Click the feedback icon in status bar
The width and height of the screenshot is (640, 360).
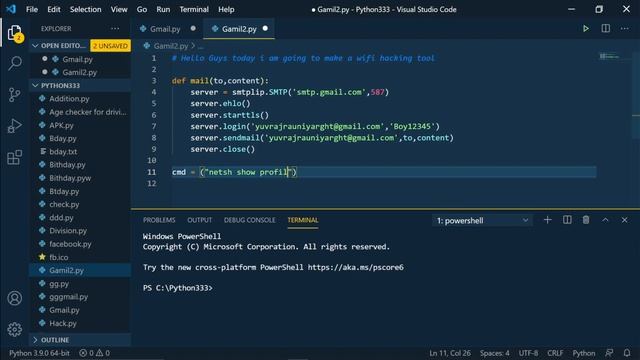[x=609, y=353]
